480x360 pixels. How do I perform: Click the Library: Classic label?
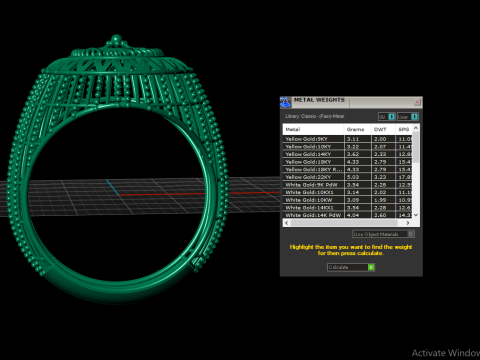pos(314,116)
